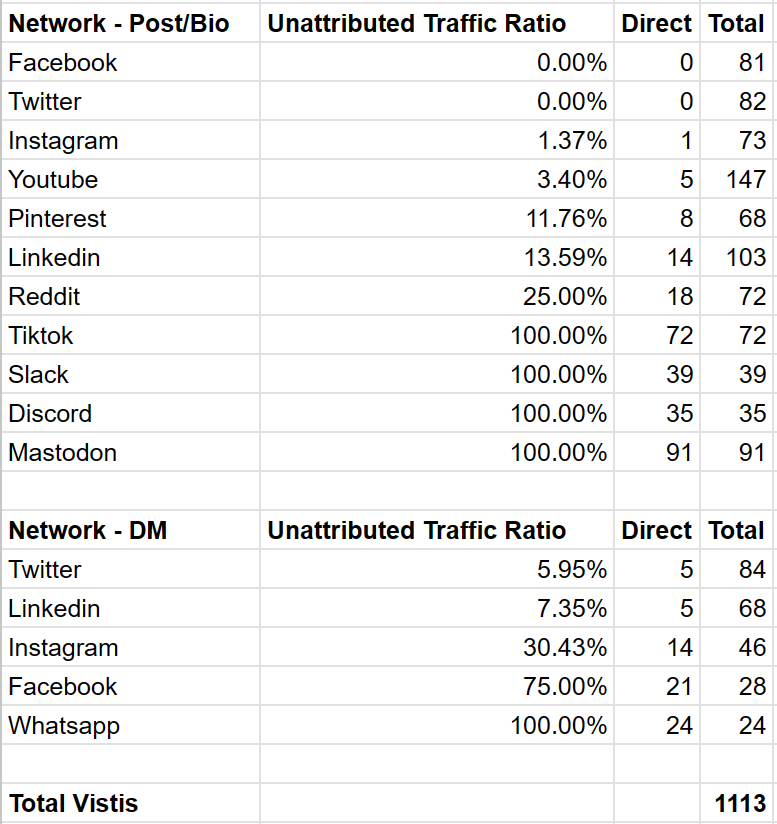Click the grand total value 1113

tap(739, 803)
